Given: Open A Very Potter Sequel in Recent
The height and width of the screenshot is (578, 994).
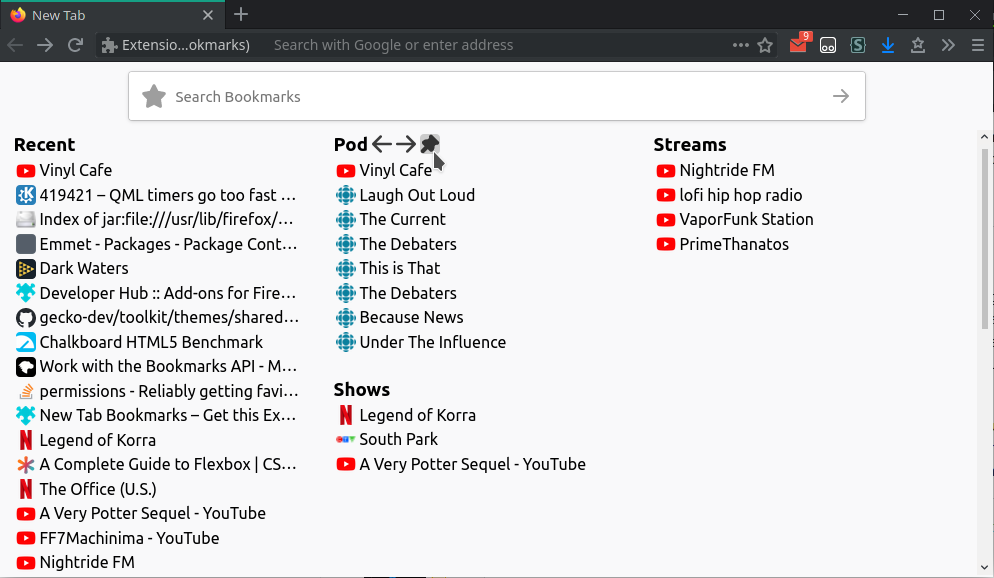Looking at the screenshot, I should [141, 513].
